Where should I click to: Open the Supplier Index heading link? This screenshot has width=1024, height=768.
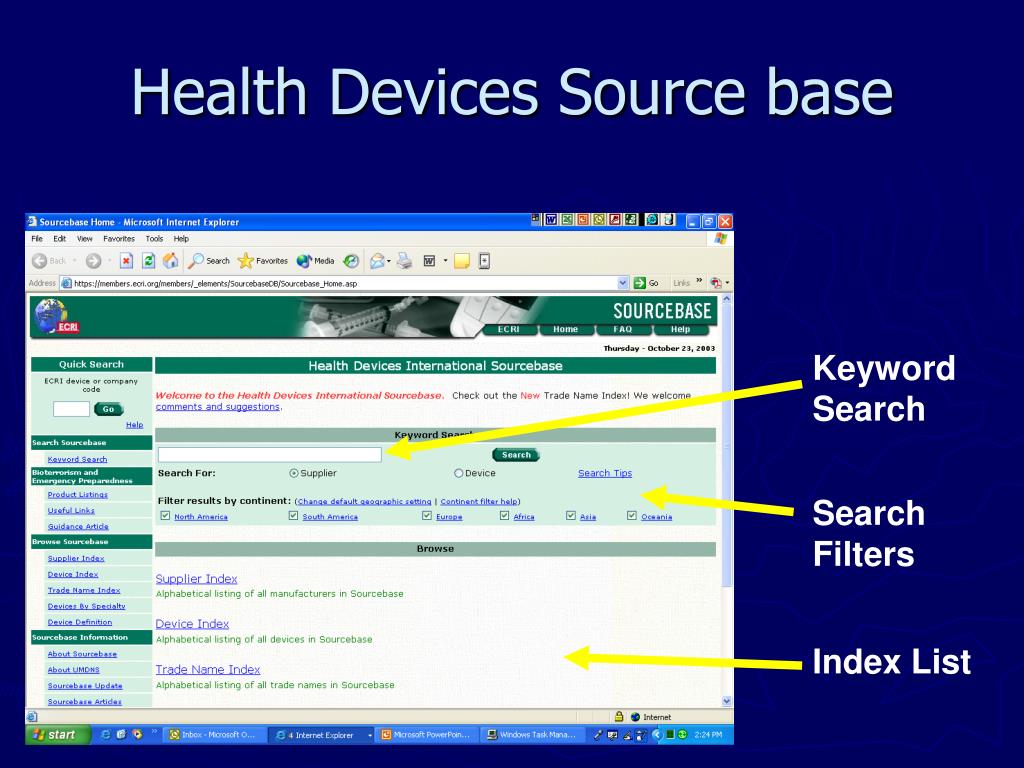197,579
